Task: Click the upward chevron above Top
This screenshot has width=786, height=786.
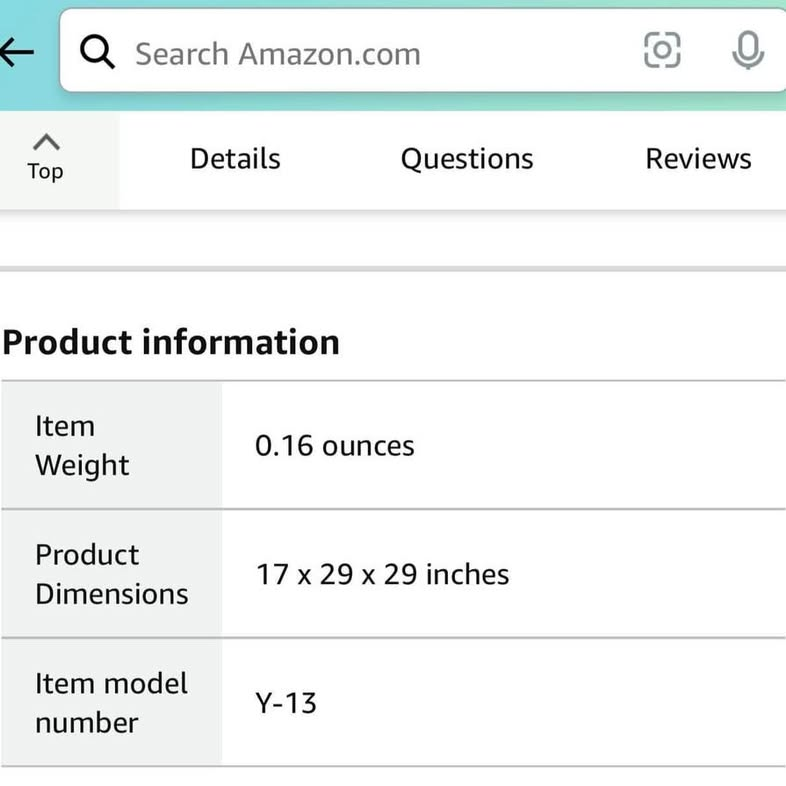Action: tap(46, 142)
